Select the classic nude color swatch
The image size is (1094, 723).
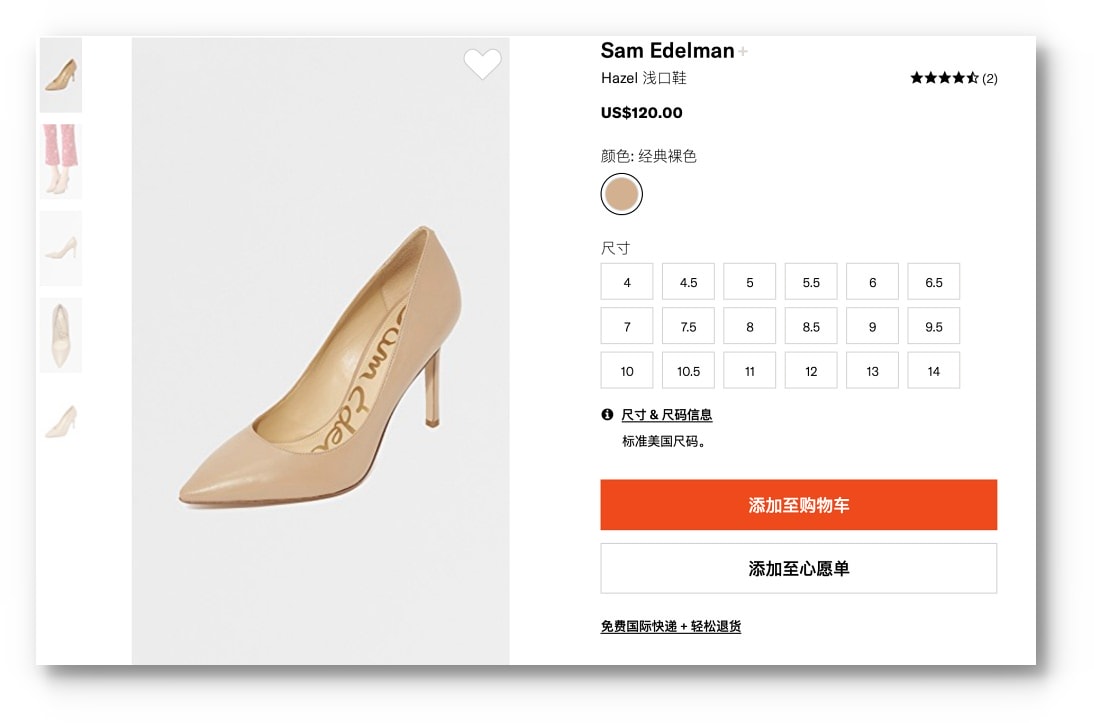621,194
